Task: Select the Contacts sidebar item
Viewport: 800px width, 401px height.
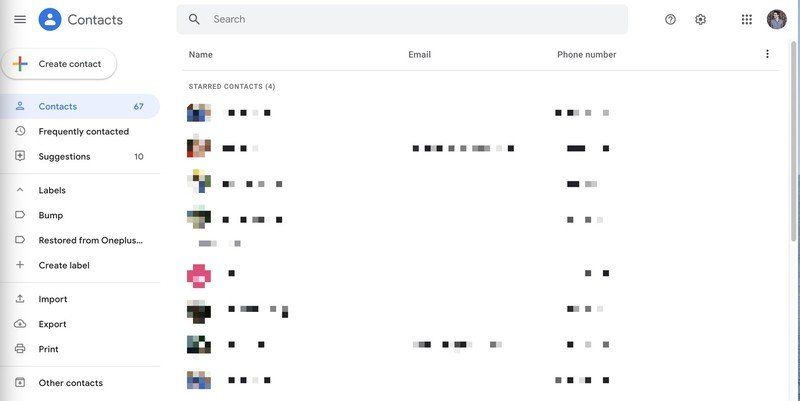Action: click(58, 106)
